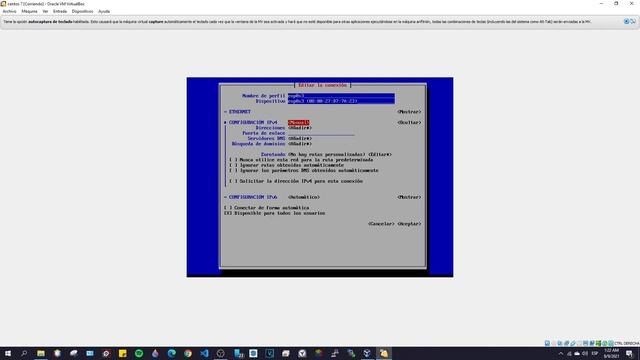Viewport: 640px width, 360px height.
Task: Click the CONFIGURACIÓN IPv4 heading
Action: 253,122
